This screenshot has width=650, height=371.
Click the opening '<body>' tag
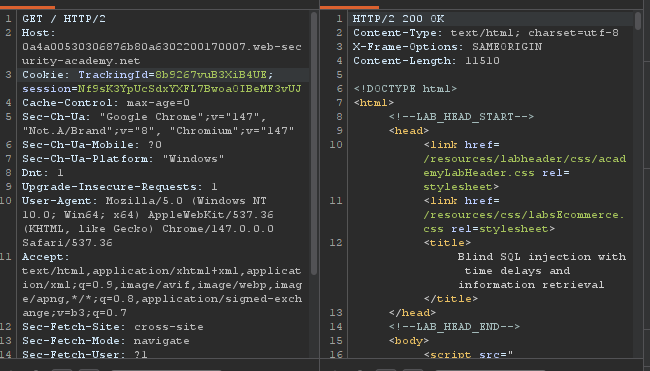409,341
